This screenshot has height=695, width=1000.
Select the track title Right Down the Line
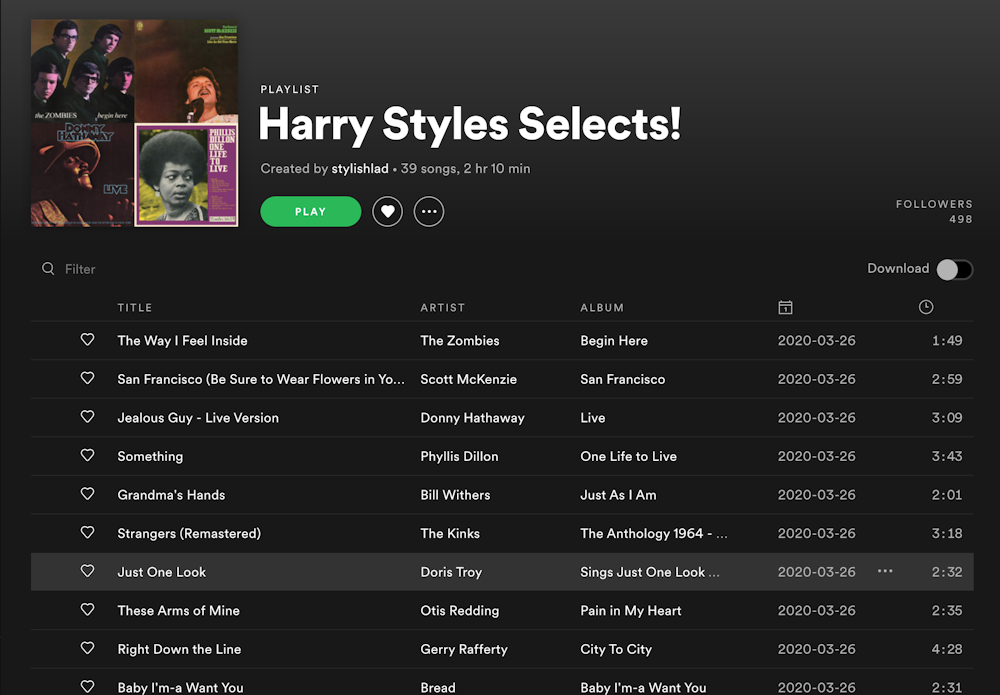[x=179, y=649]
